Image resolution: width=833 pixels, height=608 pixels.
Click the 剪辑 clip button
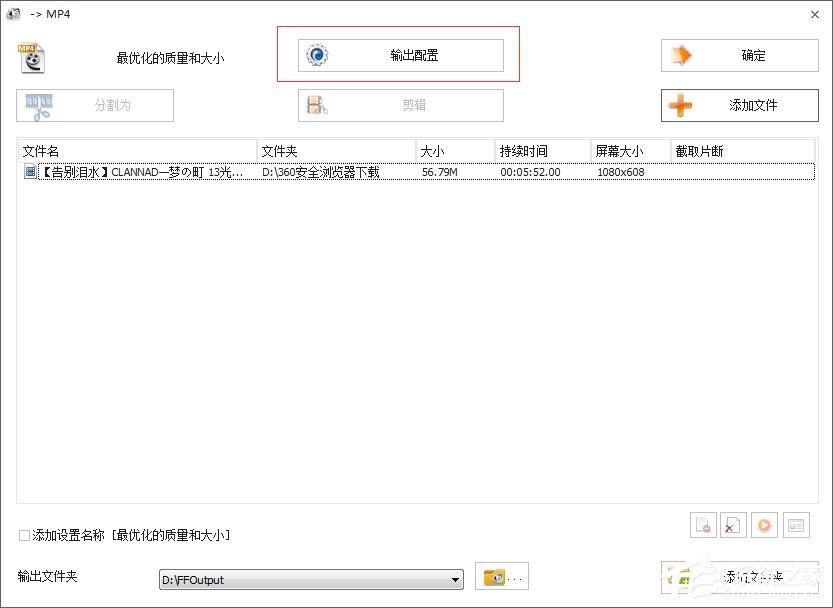point(400,105)
